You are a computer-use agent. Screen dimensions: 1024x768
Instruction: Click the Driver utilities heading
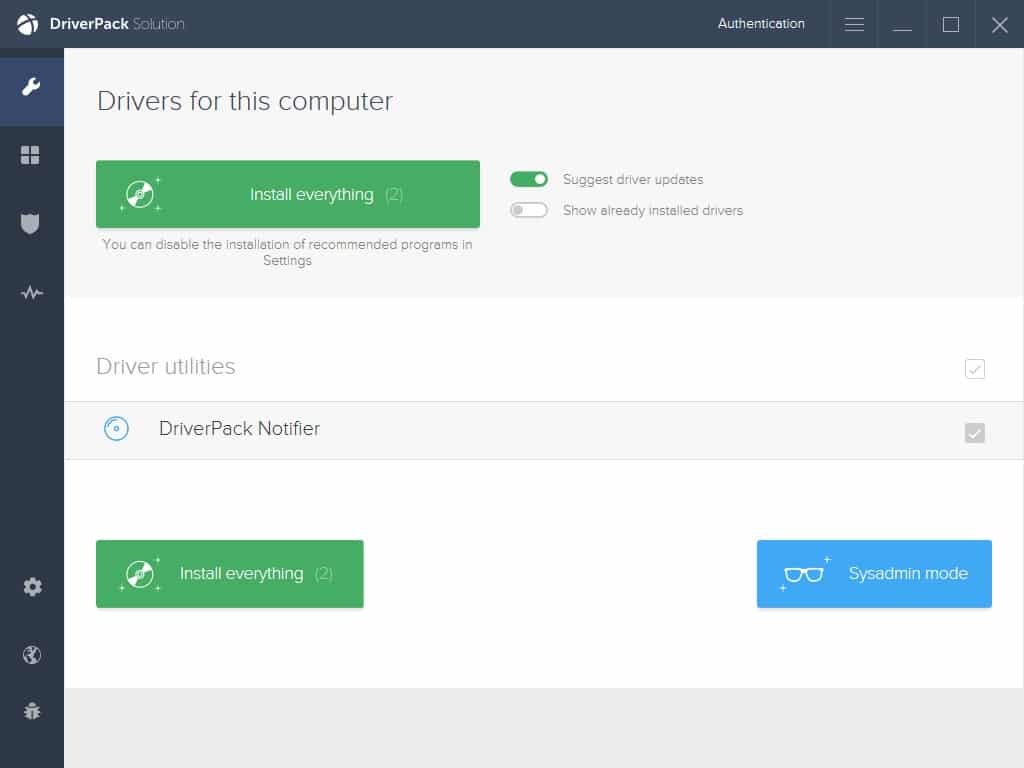click(165, 366)
